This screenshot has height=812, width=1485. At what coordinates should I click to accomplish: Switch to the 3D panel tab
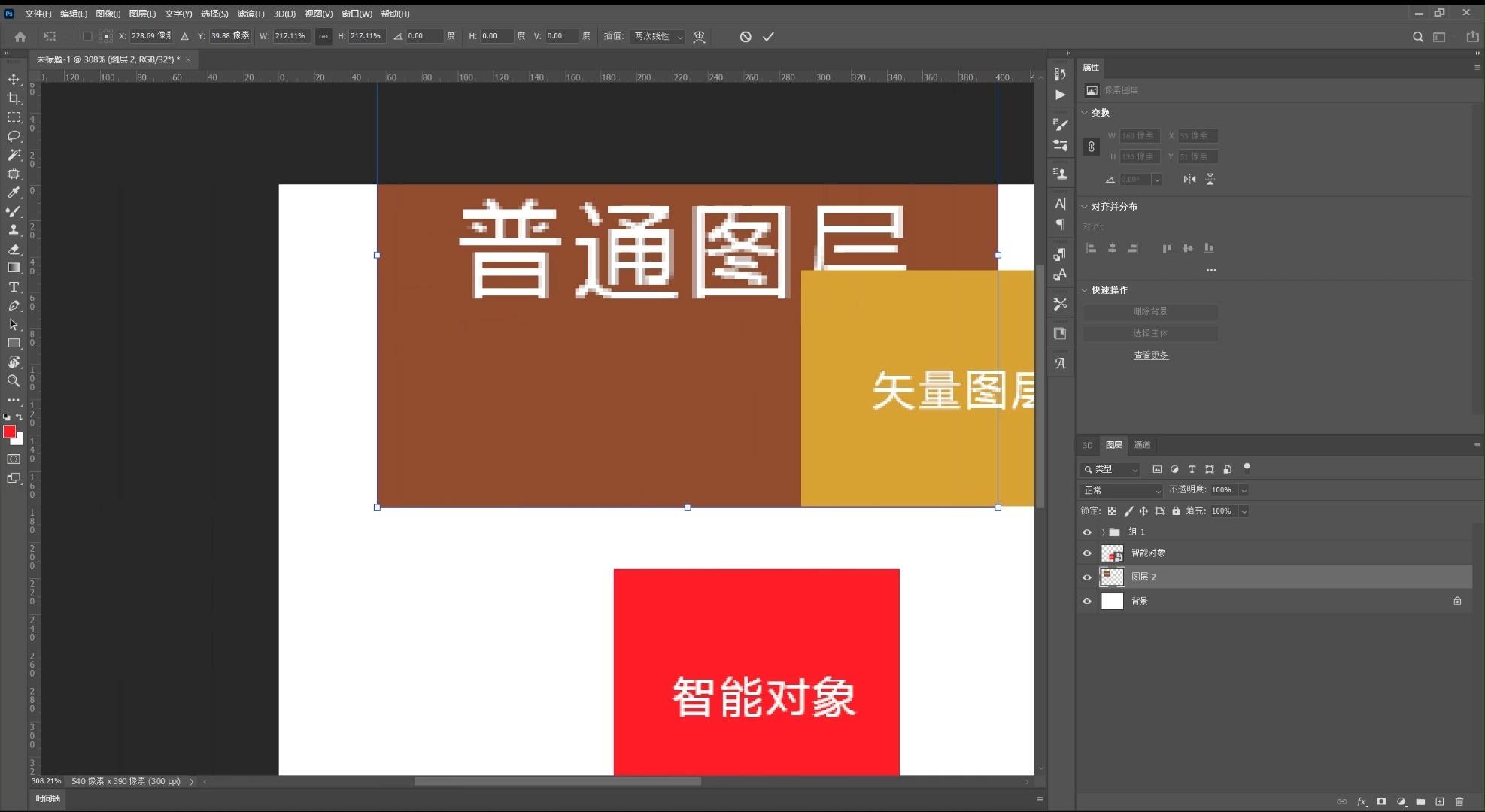pyautogui.click(x=1088, y=445)
